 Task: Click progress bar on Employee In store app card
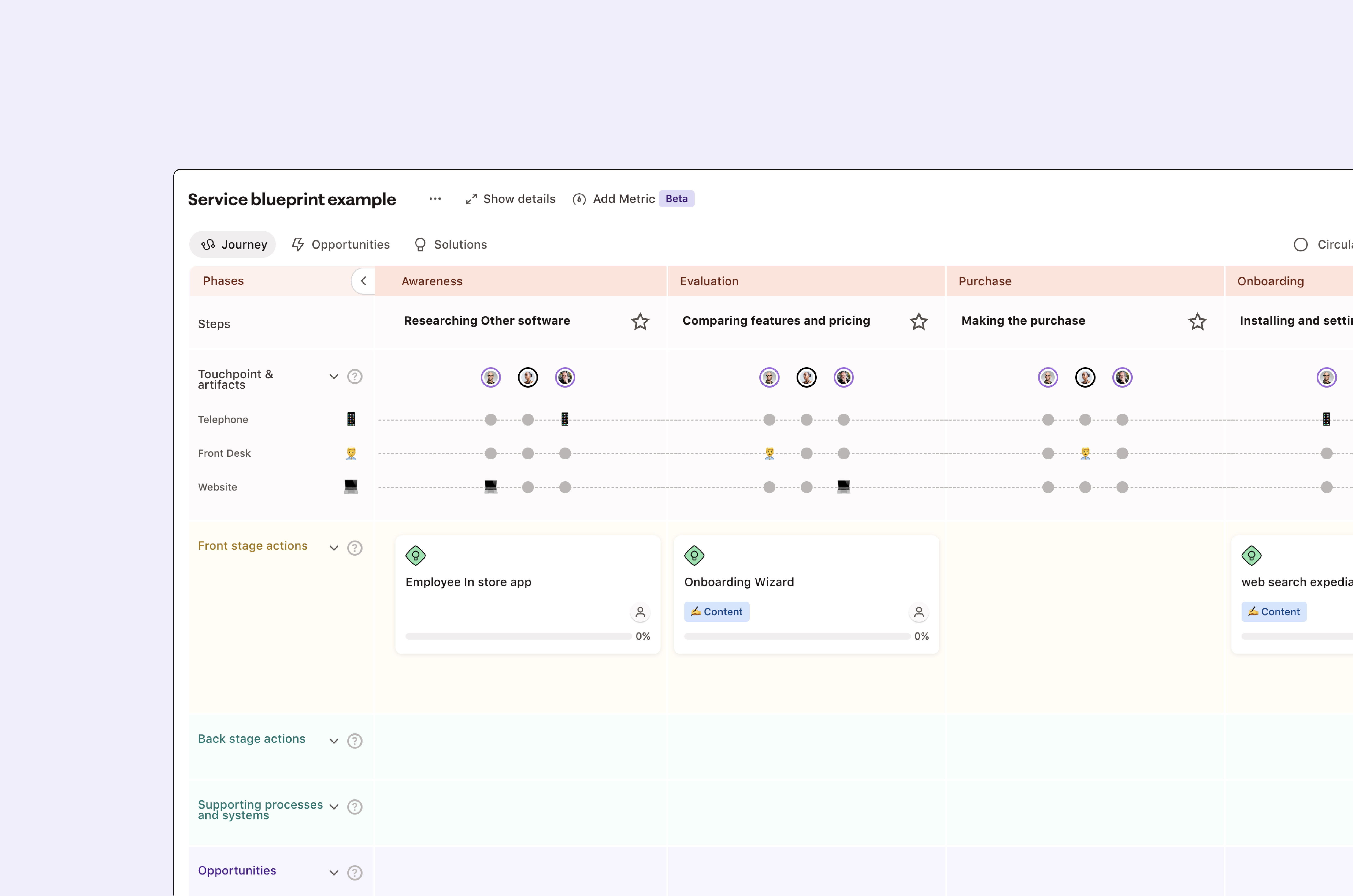tap(518, 636)
